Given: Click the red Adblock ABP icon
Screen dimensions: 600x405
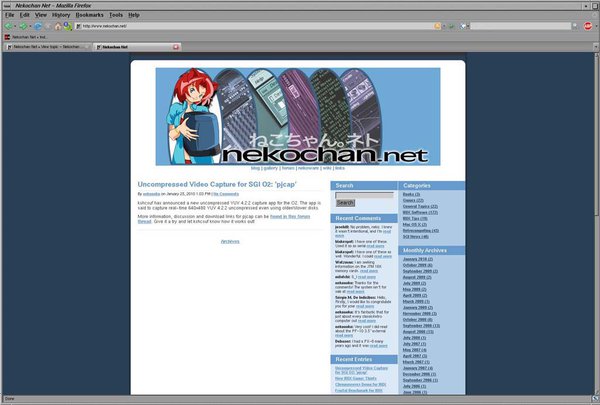Looking at the screenshot, I should [x=588, y=26].
